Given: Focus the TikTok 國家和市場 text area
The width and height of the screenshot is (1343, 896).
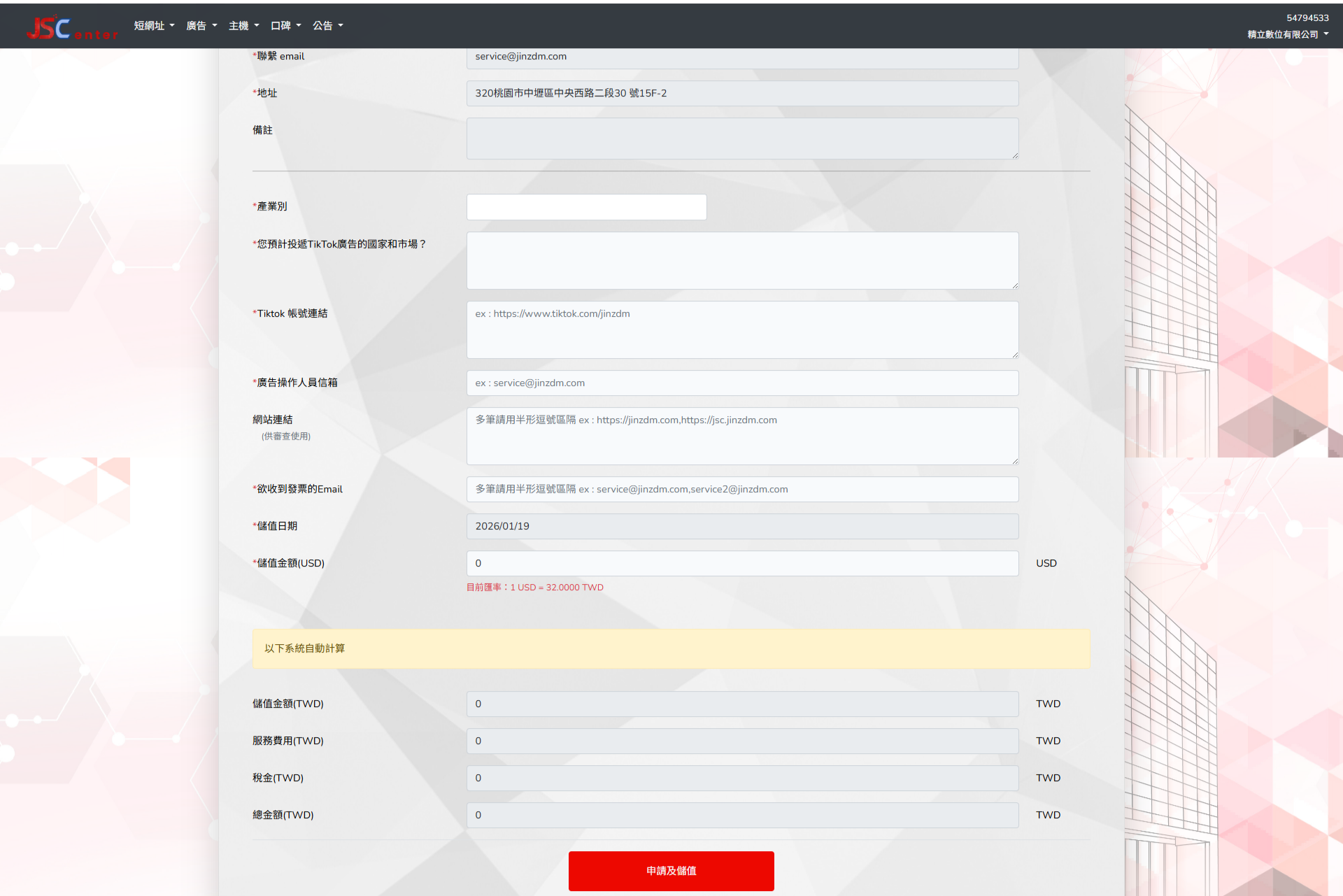Looking at the screenshot, I should (x=742, y=260).
